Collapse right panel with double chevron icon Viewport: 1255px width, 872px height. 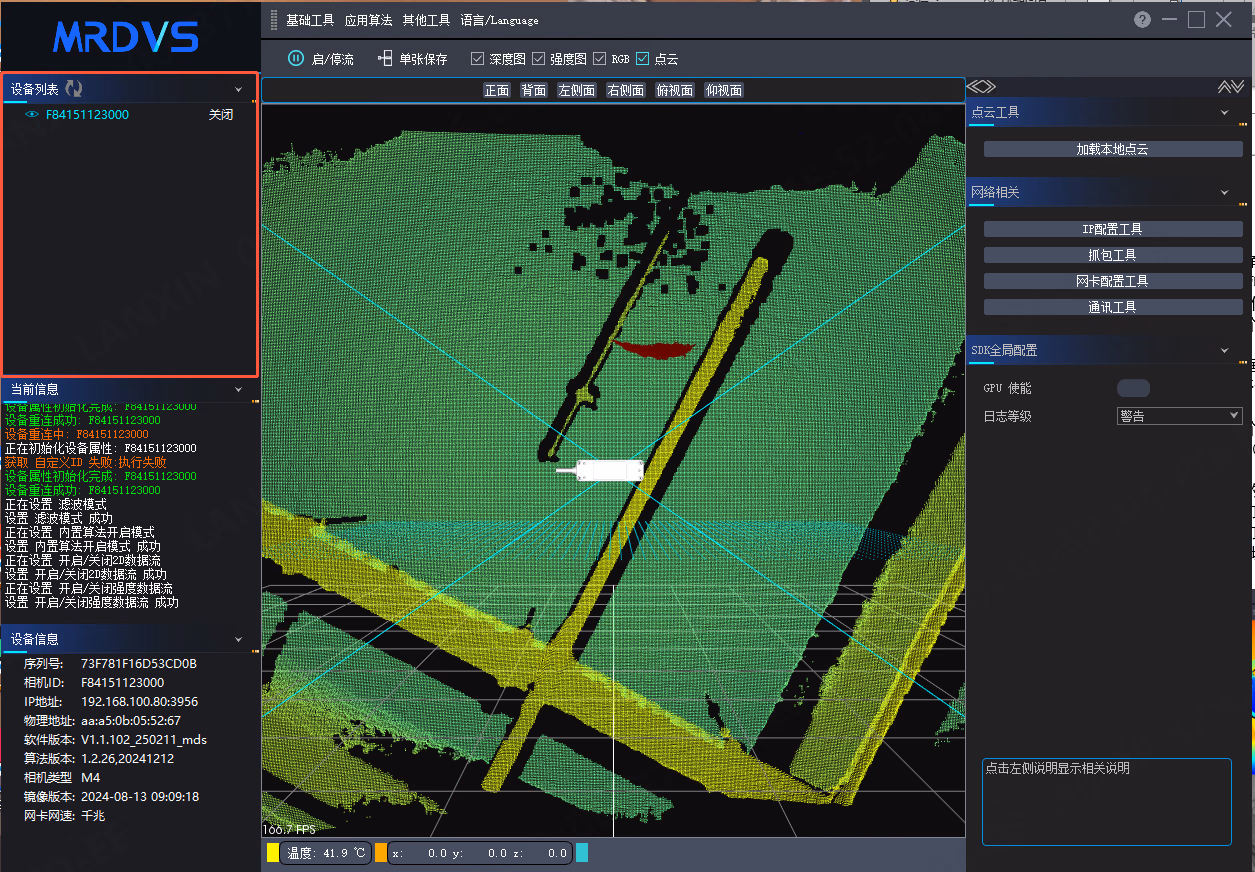1231,87
